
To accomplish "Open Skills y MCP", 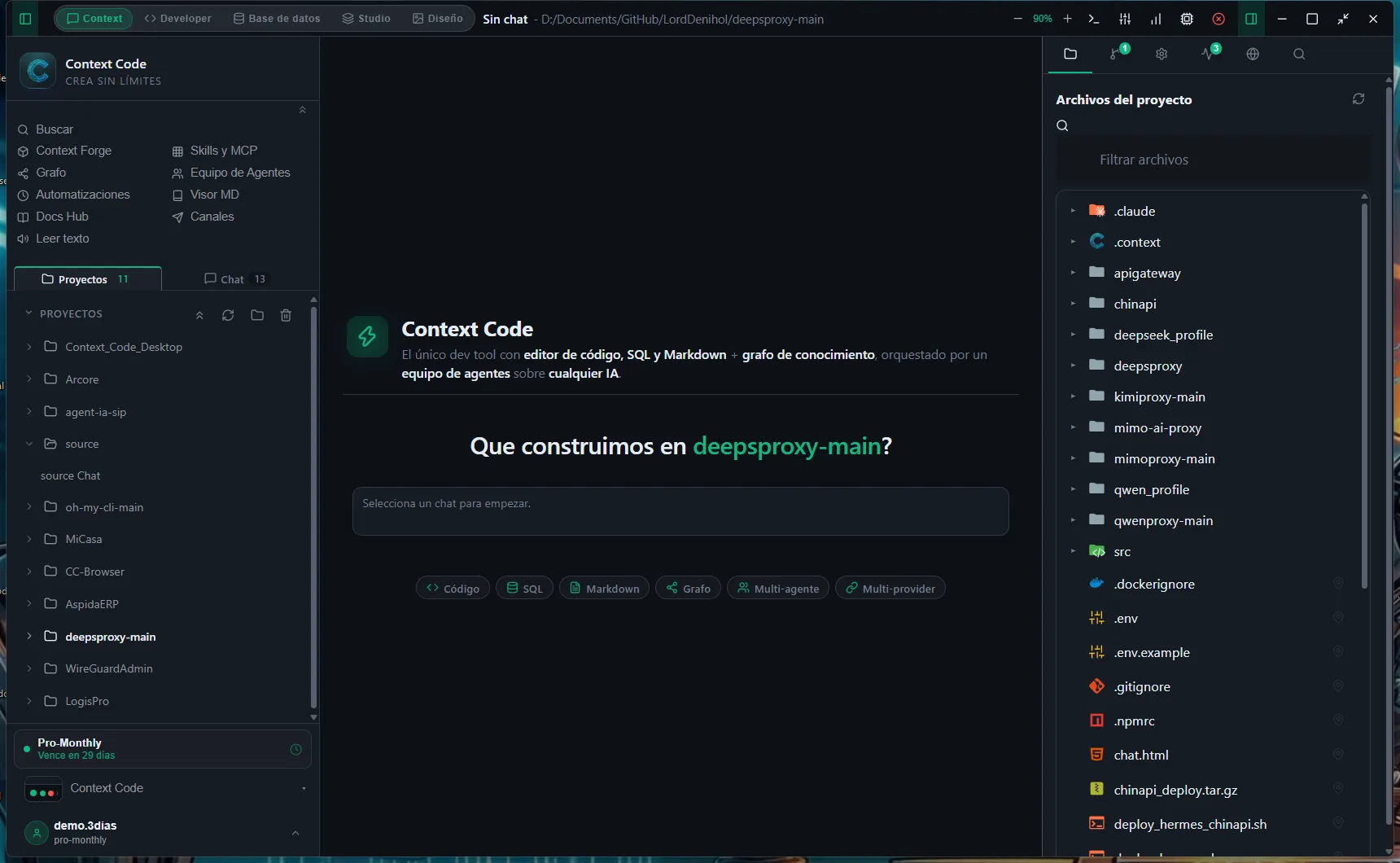I will [215, 151].
